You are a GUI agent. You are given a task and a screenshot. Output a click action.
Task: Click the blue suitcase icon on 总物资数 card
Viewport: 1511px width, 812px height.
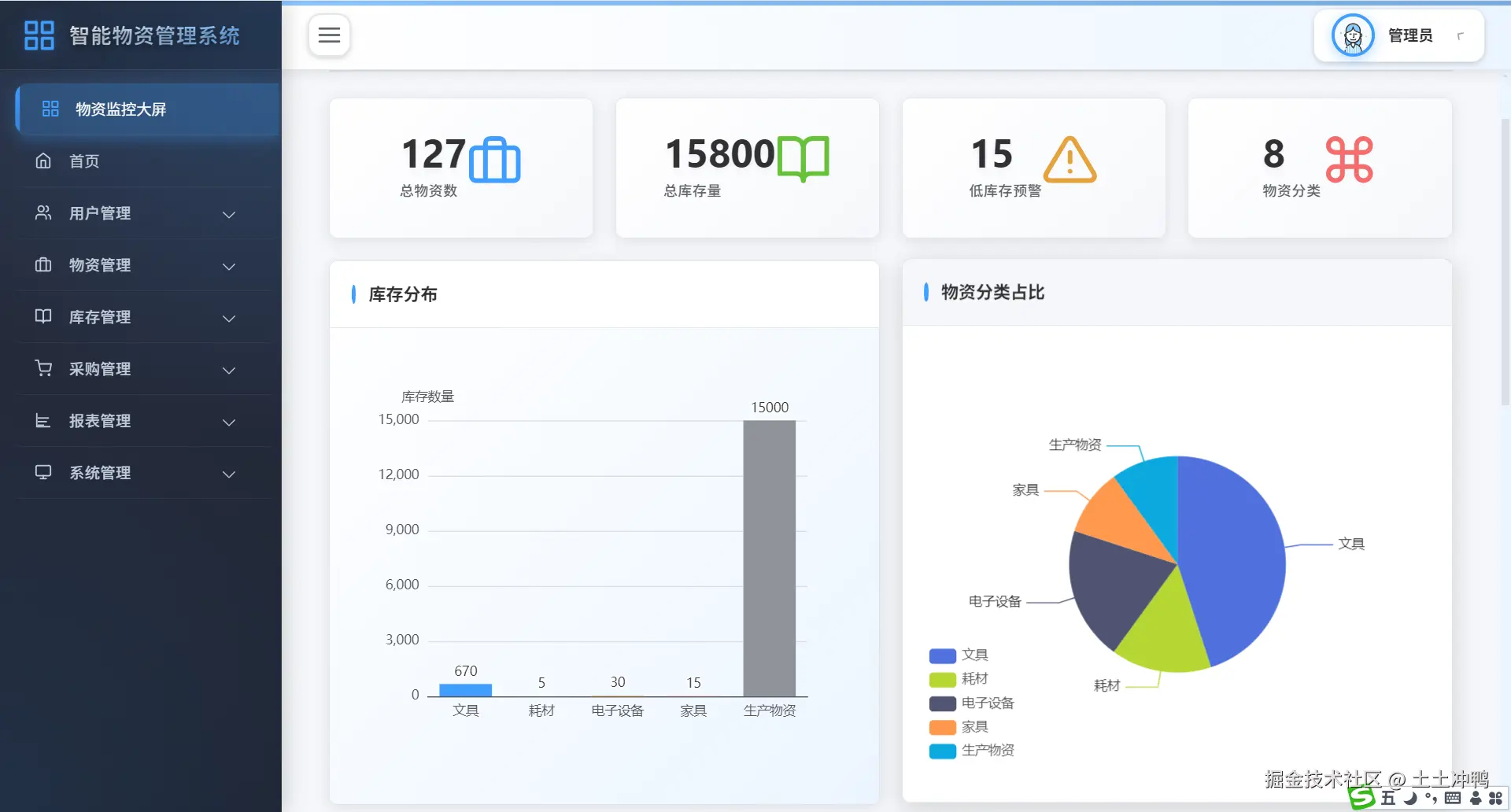pyautogui.click(x=494, y=160)
